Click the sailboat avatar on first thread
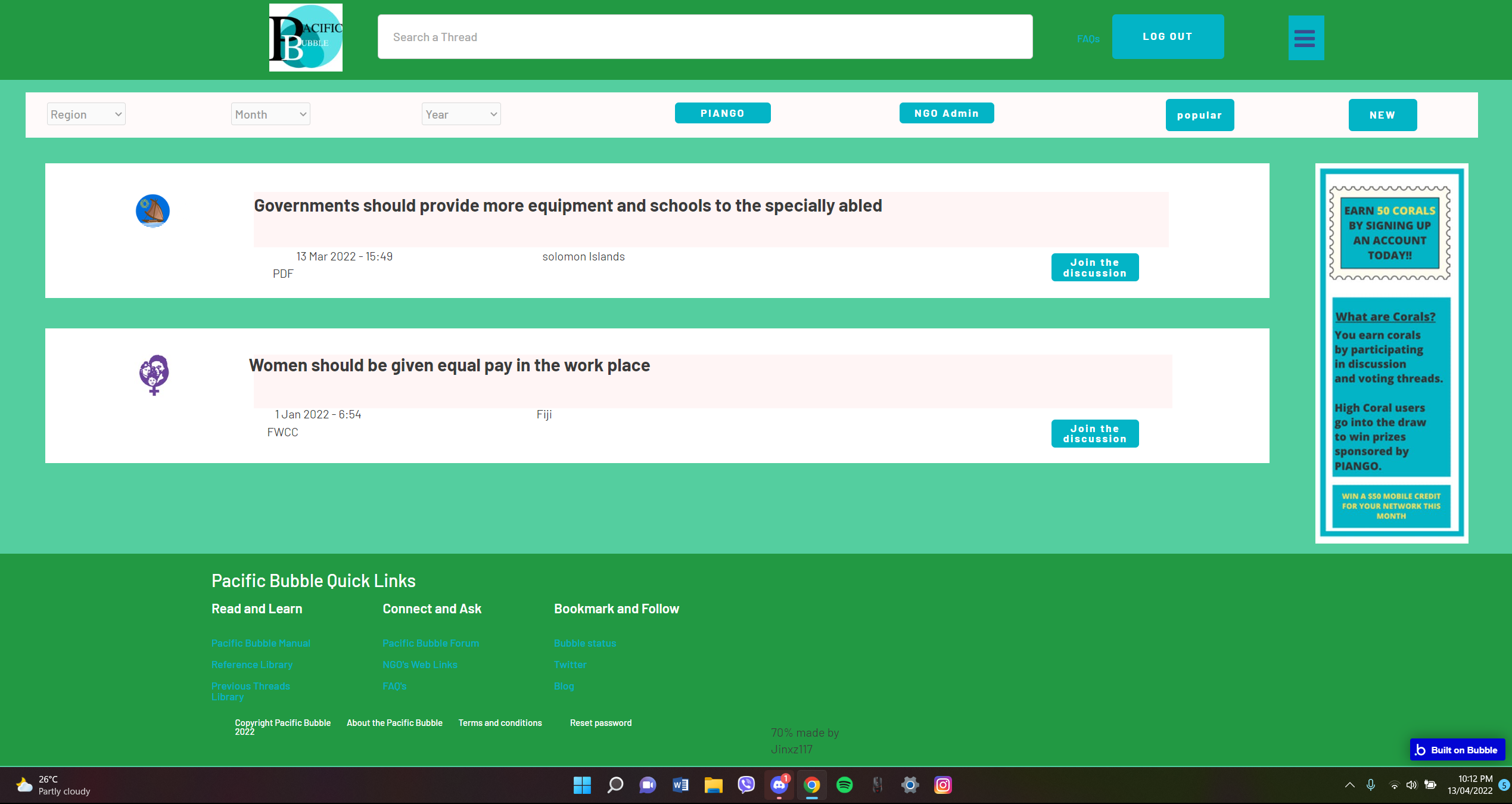The height and width of the screenshot is (804, 1512). click(x=153, y=211)
